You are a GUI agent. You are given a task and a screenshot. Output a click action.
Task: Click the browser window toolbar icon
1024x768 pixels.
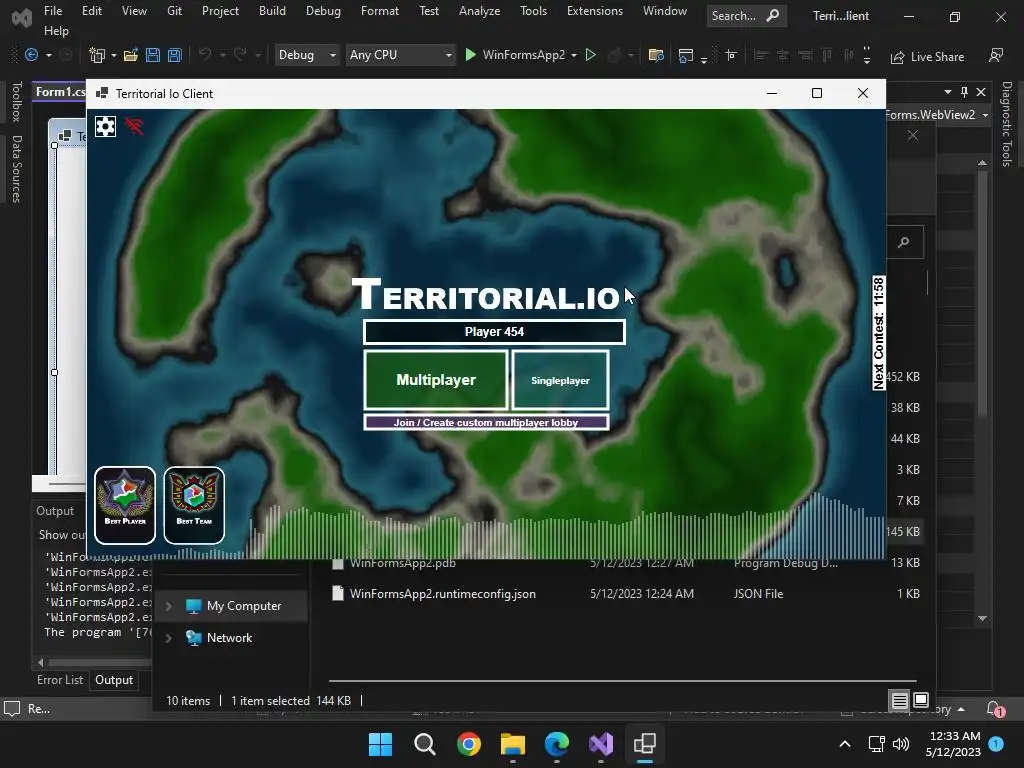686,56
